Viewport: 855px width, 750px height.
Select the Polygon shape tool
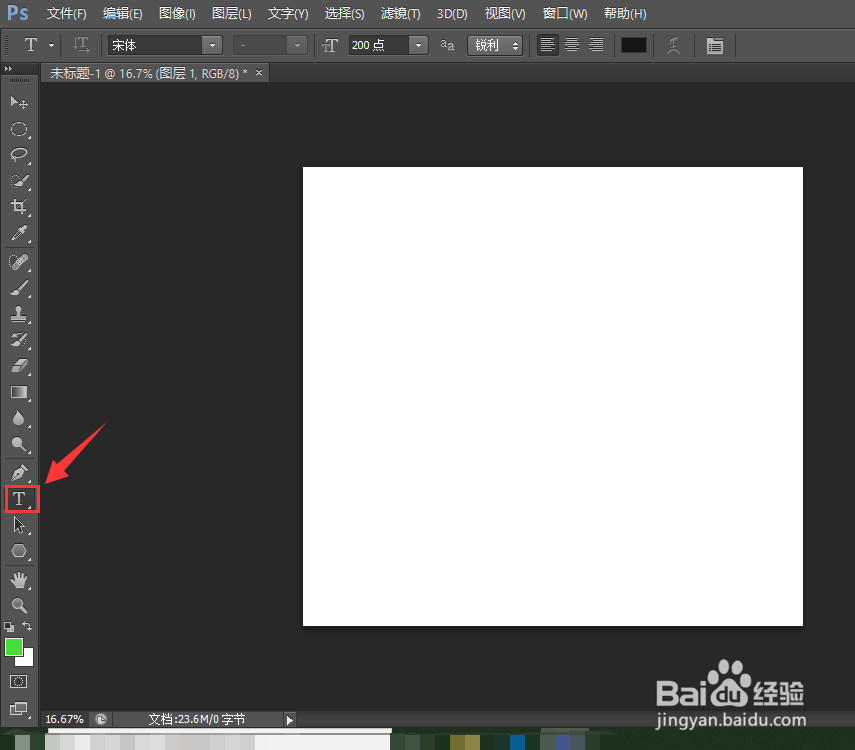pos(19,551)
